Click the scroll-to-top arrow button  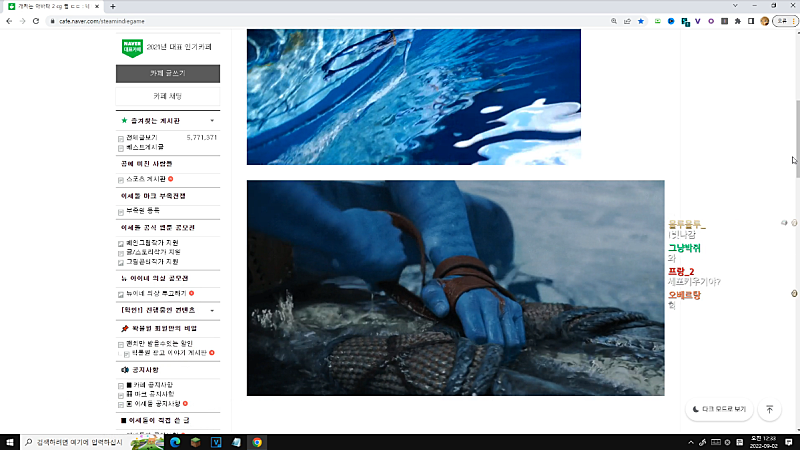(x=769, y=409)
